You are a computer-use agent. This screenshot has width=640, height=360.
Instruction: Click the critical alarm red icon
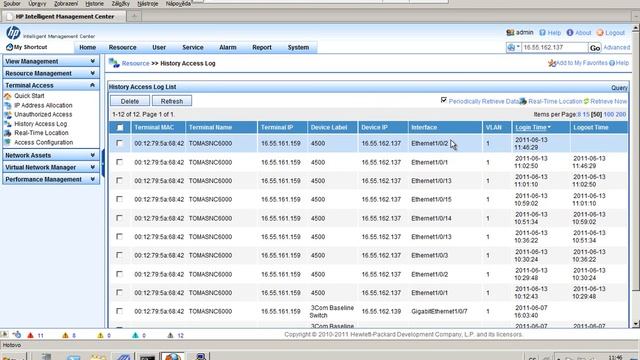point(30,335)
